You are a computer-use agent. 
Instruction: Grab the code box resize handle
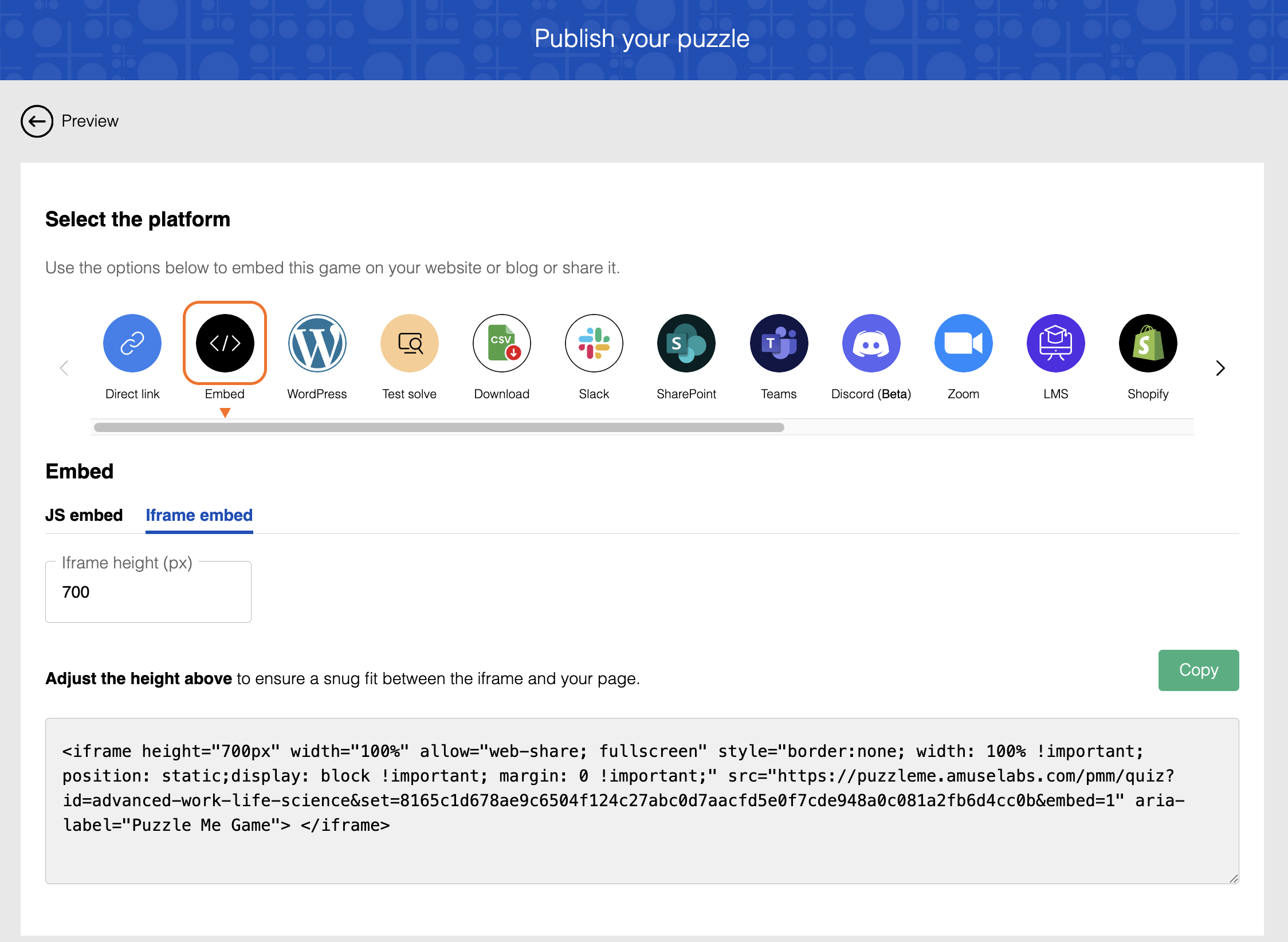click(x=1234, y=878)
